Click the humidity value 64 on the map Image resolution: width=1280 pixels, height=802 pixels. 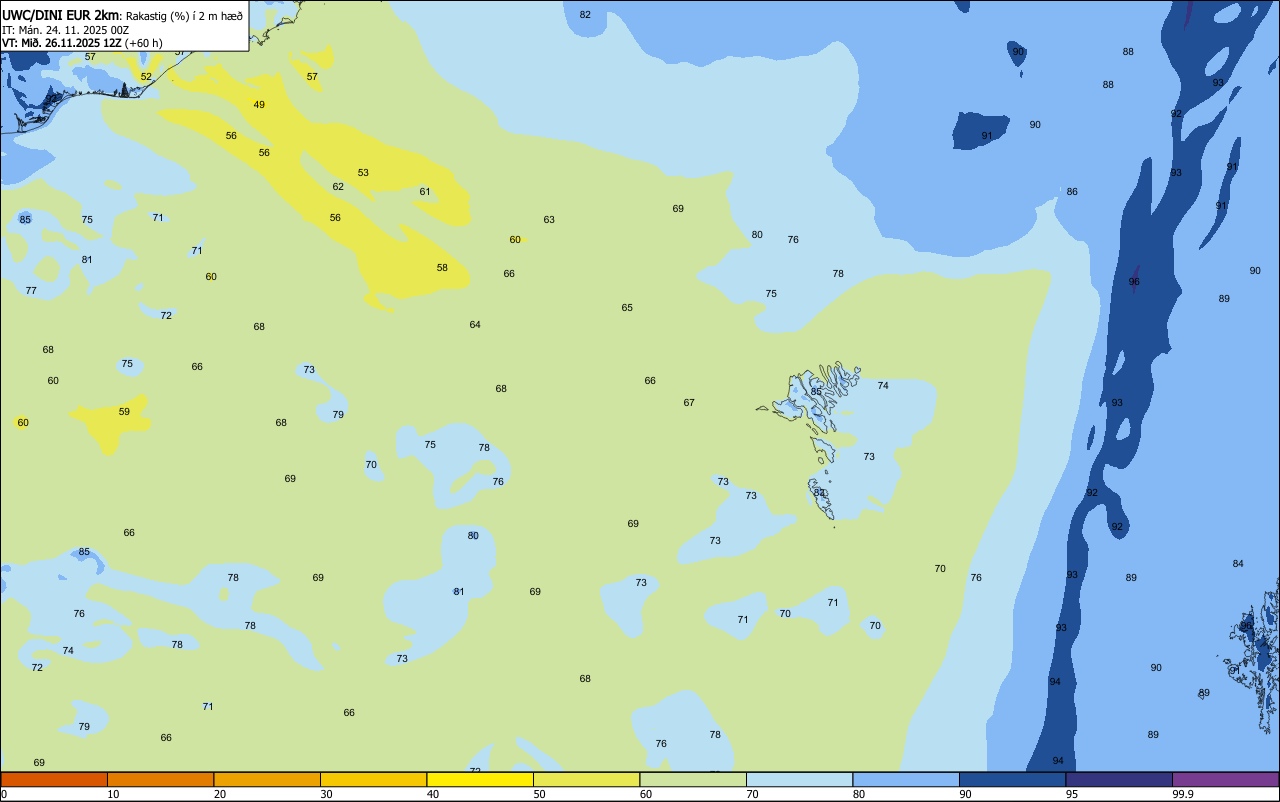click(475, 325)
